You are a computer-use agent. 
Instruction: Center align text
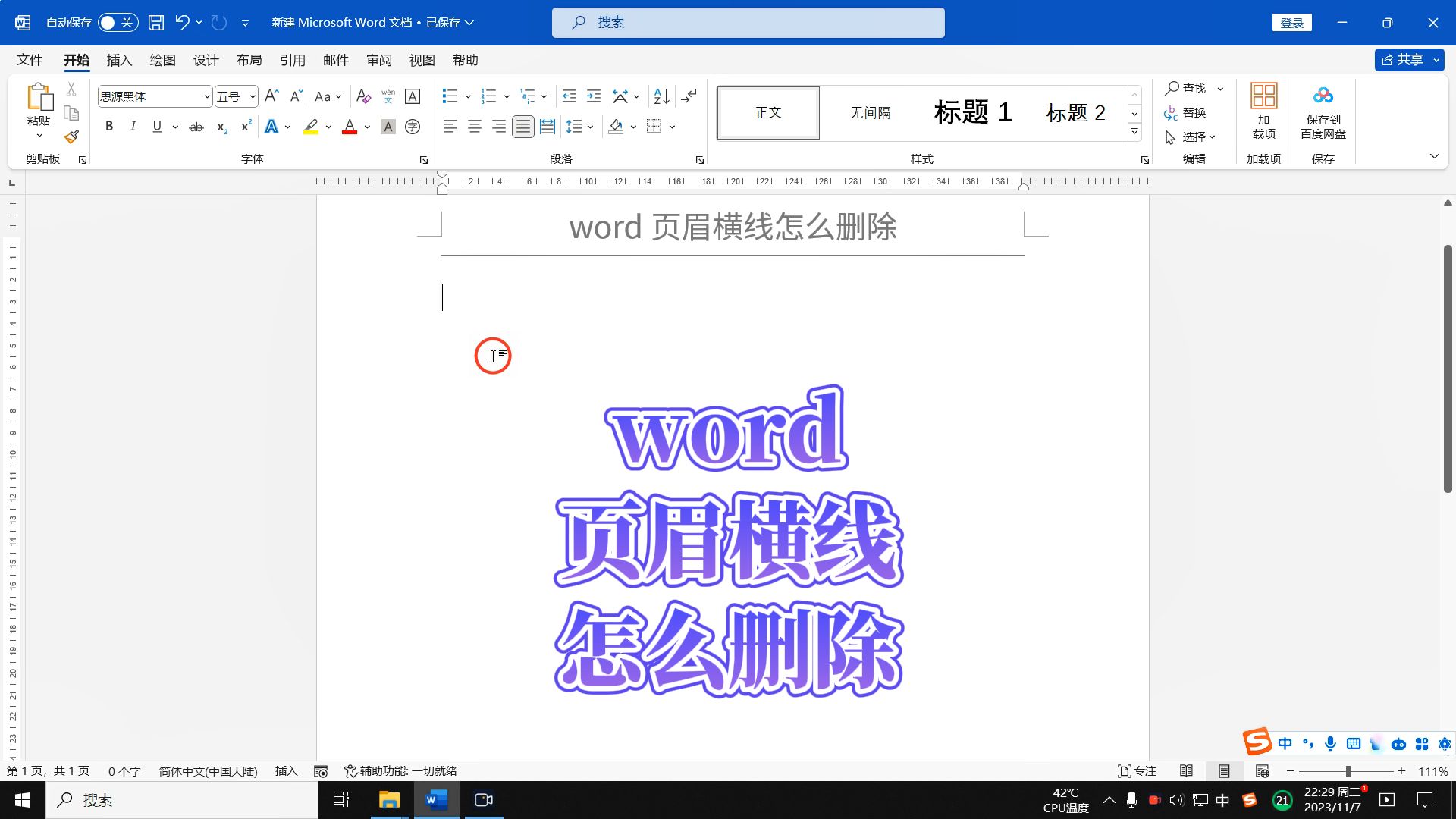[475, 127]
